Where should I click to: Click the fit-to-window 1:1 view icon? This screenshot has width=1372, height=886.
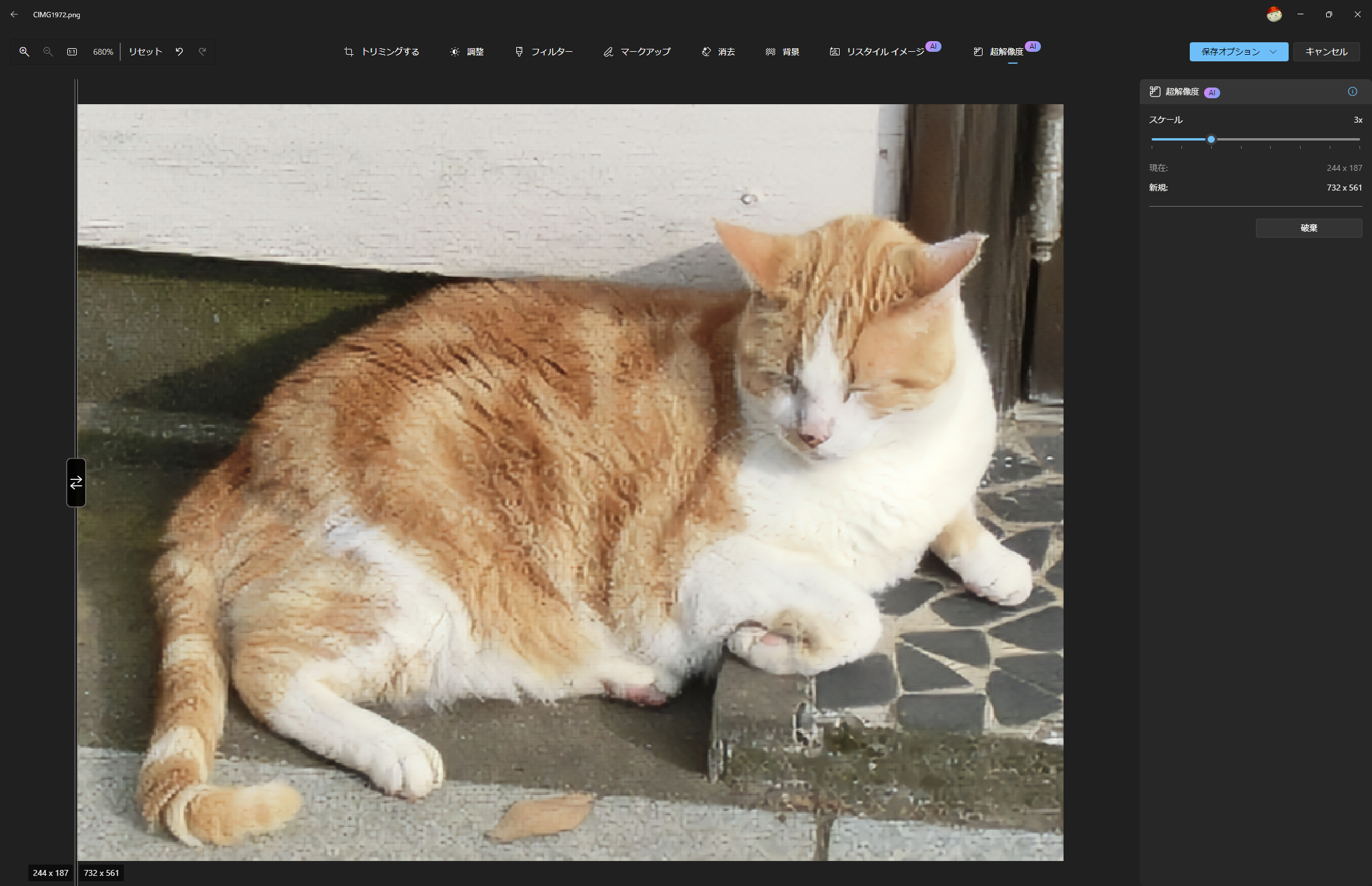click(x=72, y=52)
